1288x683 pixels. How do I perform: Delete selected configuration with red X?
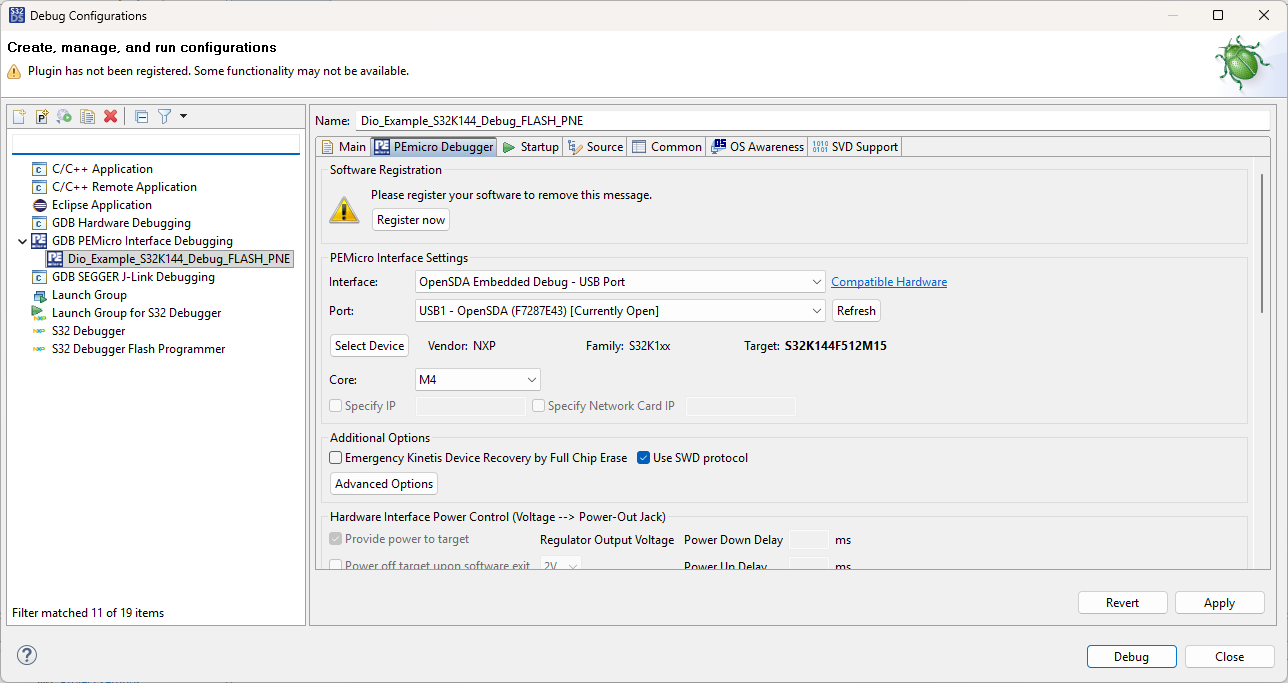pos(111,116)
